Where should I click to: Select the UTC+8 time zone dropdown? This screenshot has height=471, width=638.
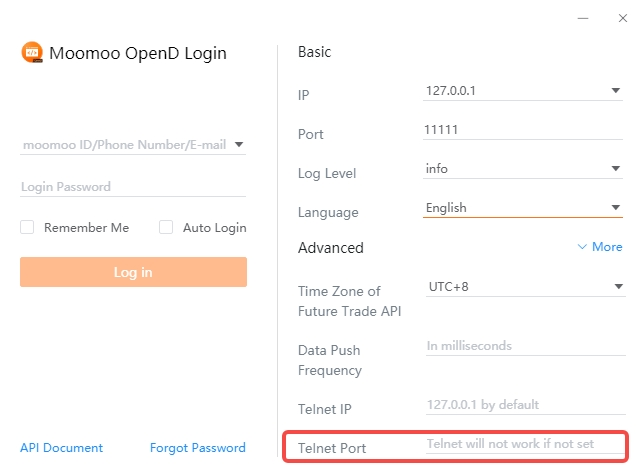(616, 287)
